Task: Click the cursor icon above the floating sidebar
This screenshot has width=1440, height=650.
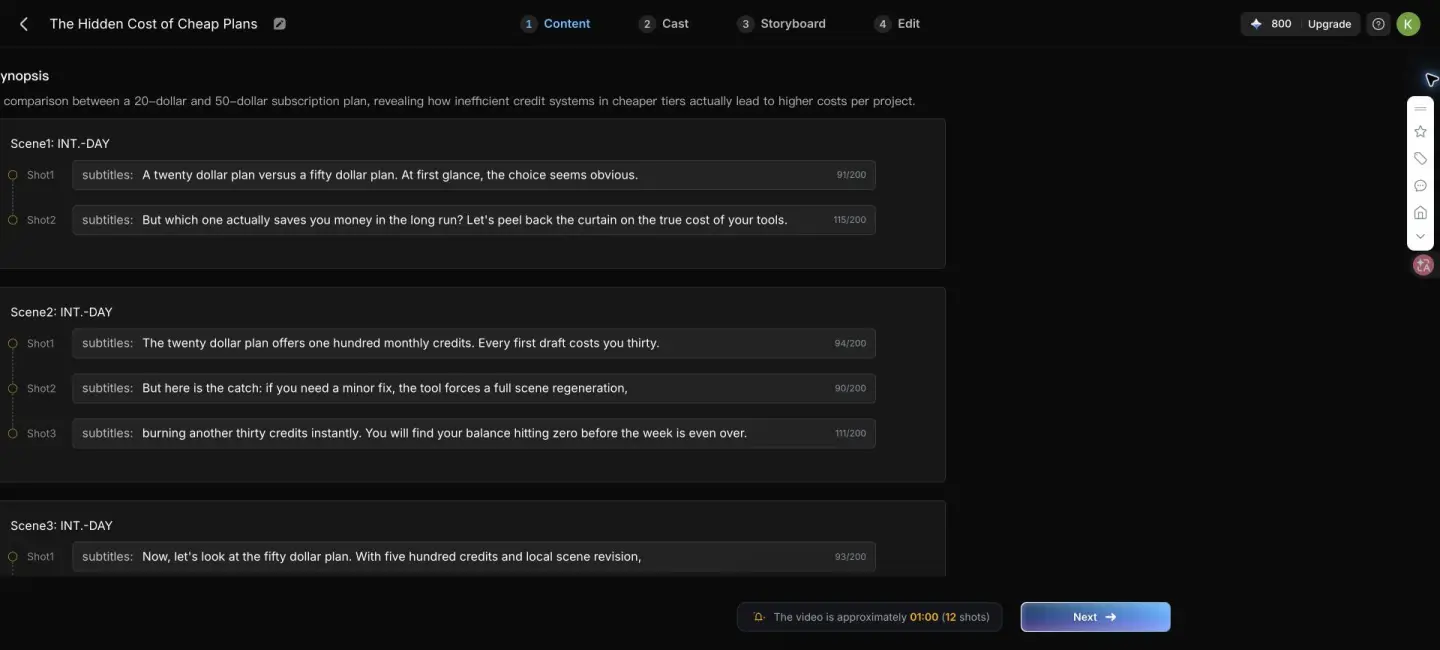Action: tap(1431, 80)
